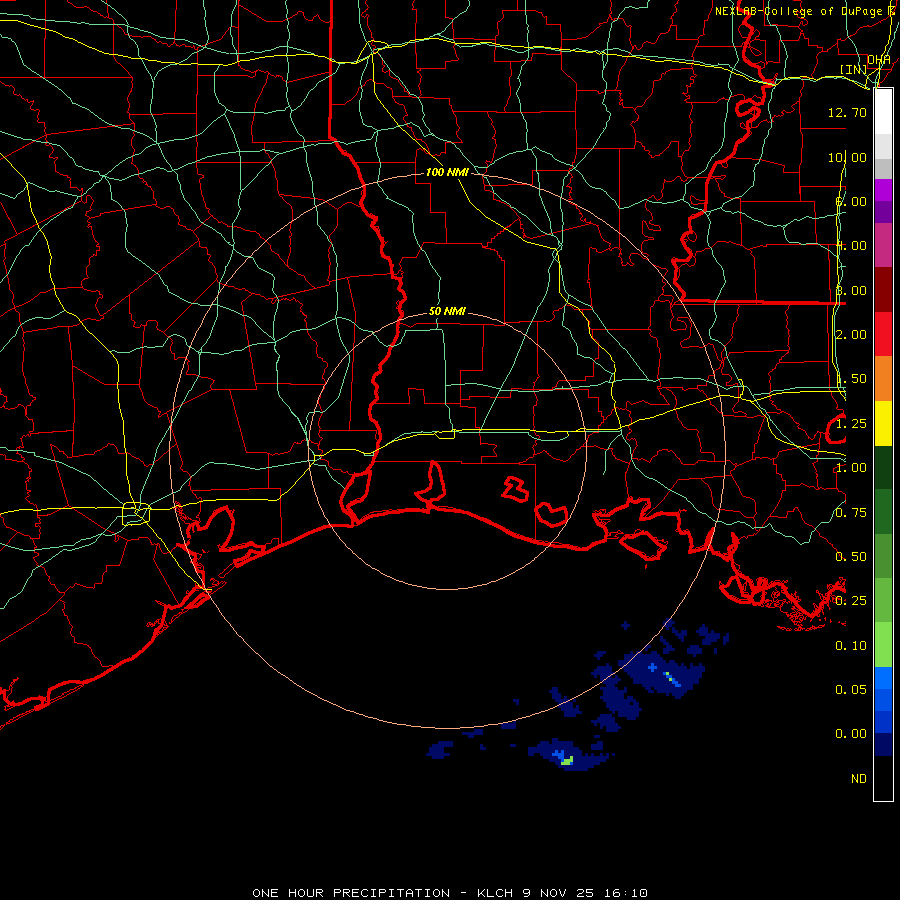
Task: Click the 0.50 legend value
Action: point(851,557)
